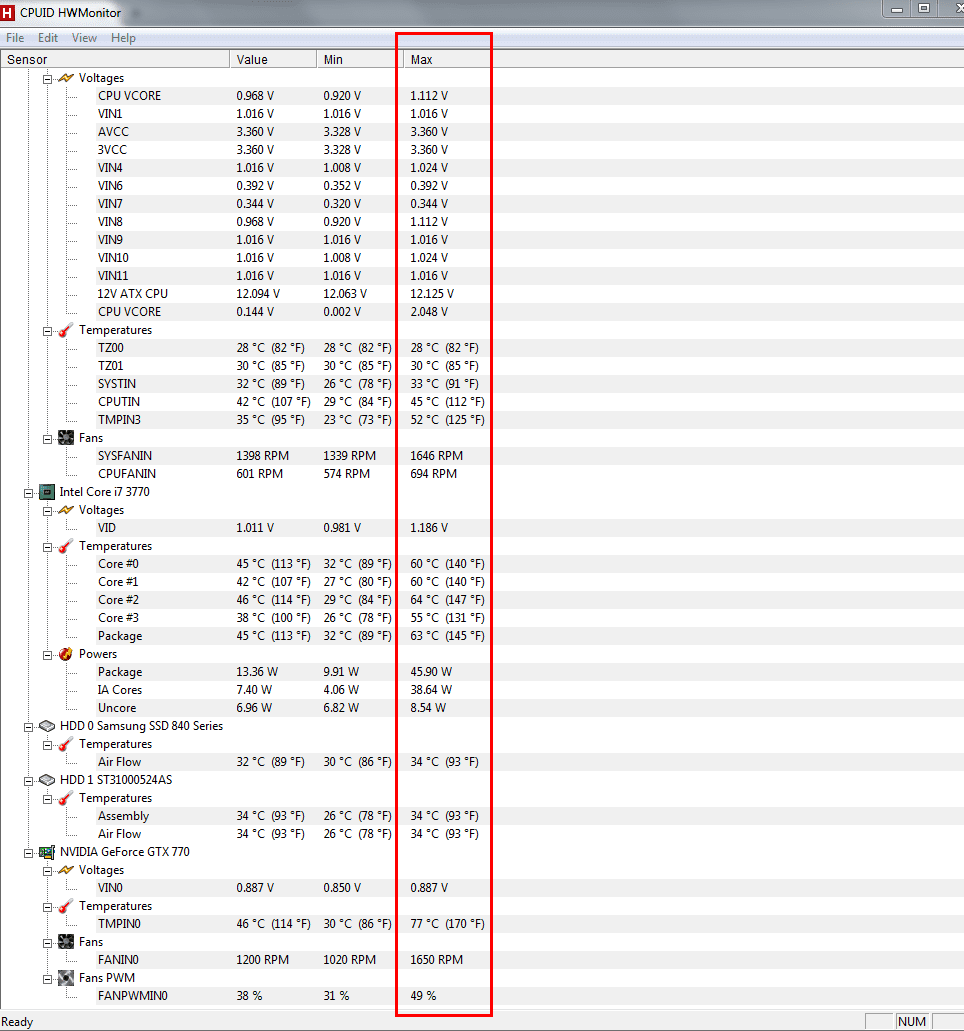Collapse the NVIDIA GeForce GTX 770 node
964x1031 pixels.
coord(28,853)
